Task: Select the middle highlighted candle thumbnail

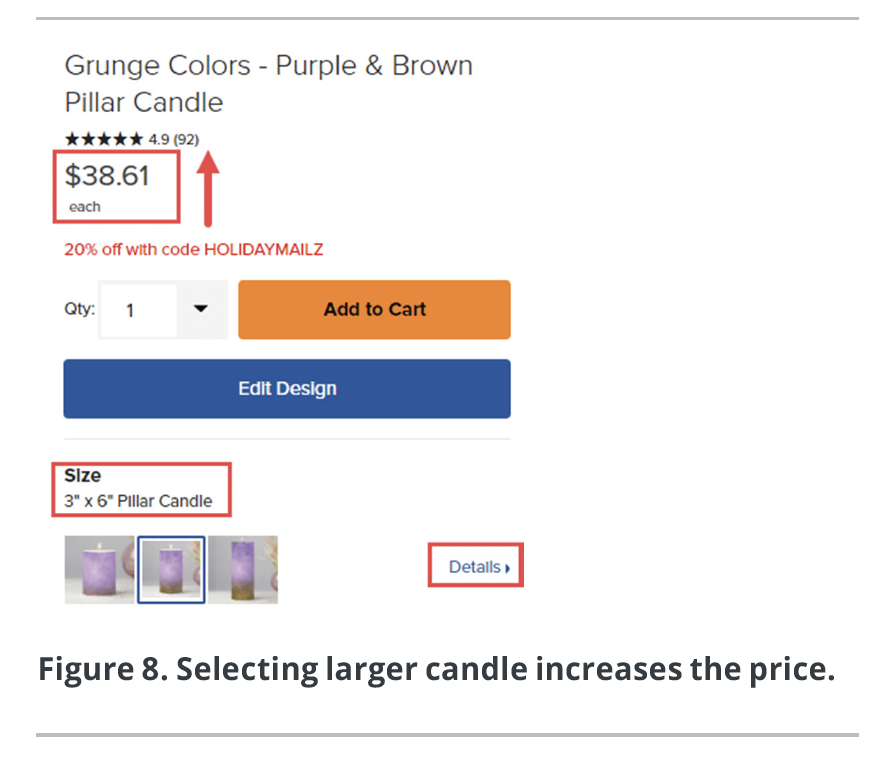Action: [x=172, y=570]
